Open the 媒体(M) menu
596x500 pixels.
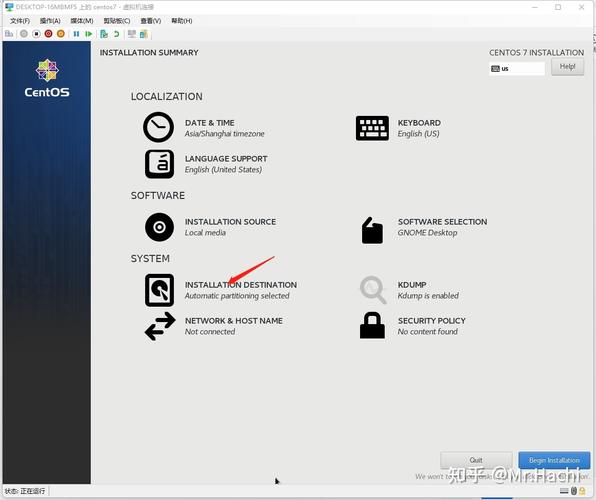[x=82, y=21]
